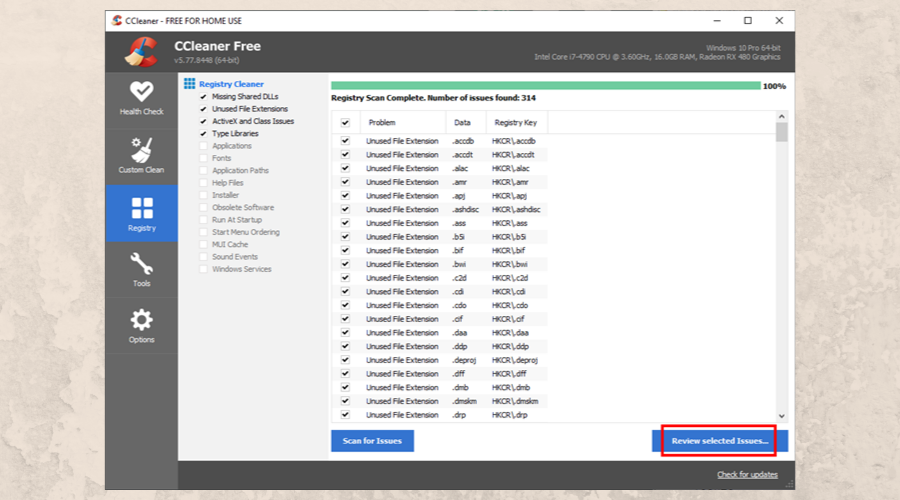This screenshot has width=900, height=500.
Task: Click the Registry Cleaner grid icon
Action: coord(189,84)
